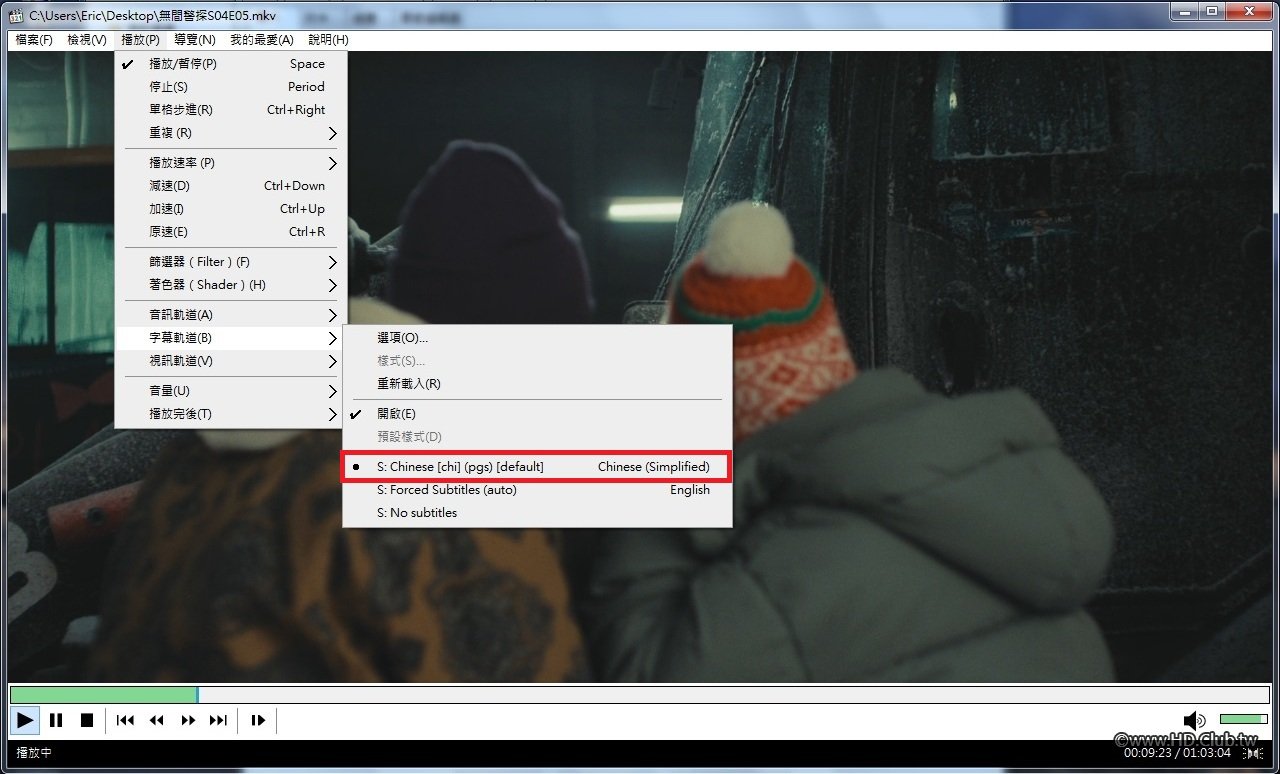Select the Forced Subtitles (auto) track
Viewport: 1280px width, 774px height.
tap(537, 490)
